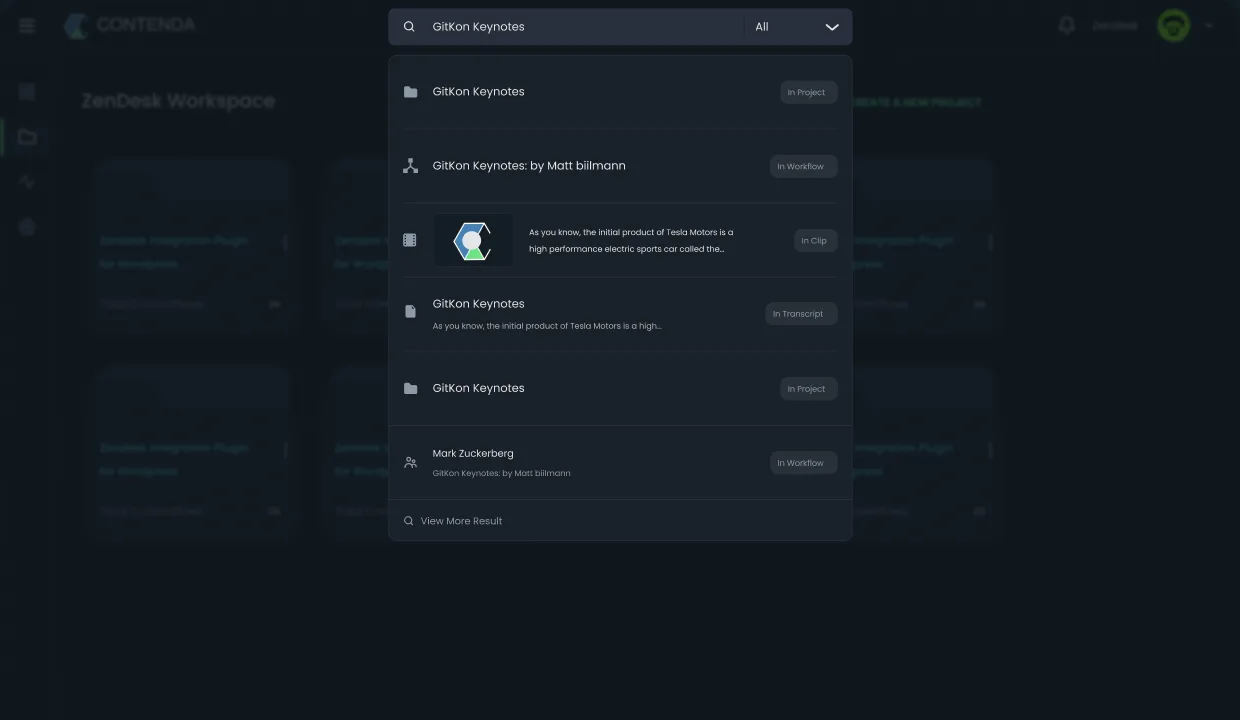Screen dimensions: 1240x720
Task: Click the Contenda logo
Action: pyautogui.click(x=130, y=25)
